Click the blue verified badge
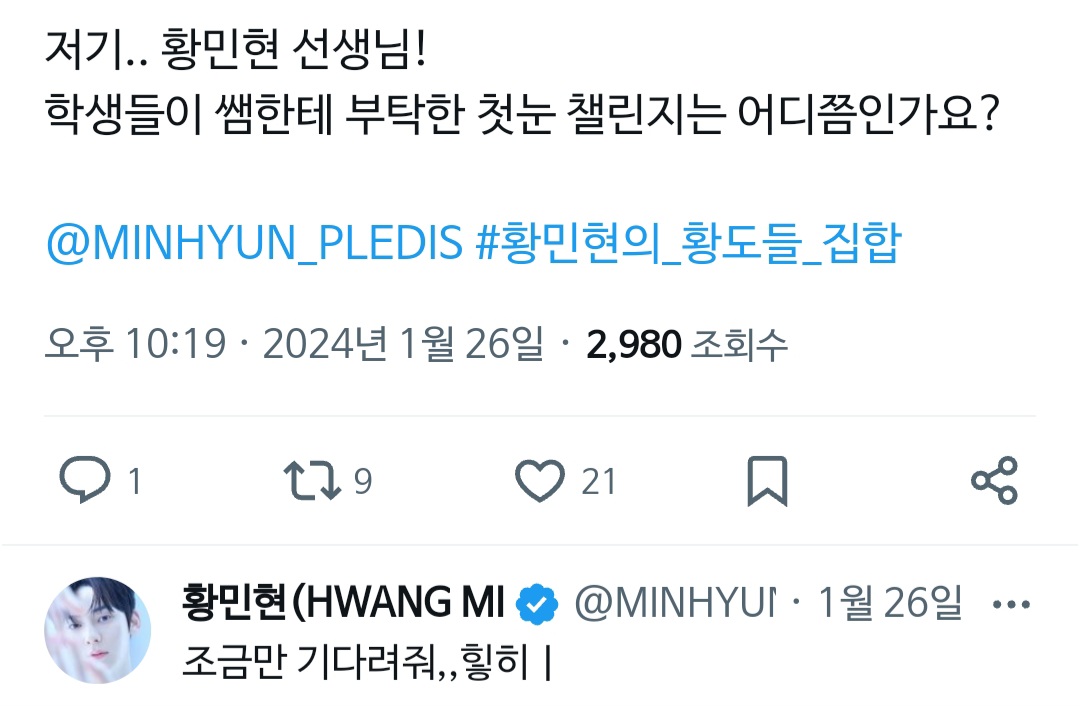 [537, 603]
